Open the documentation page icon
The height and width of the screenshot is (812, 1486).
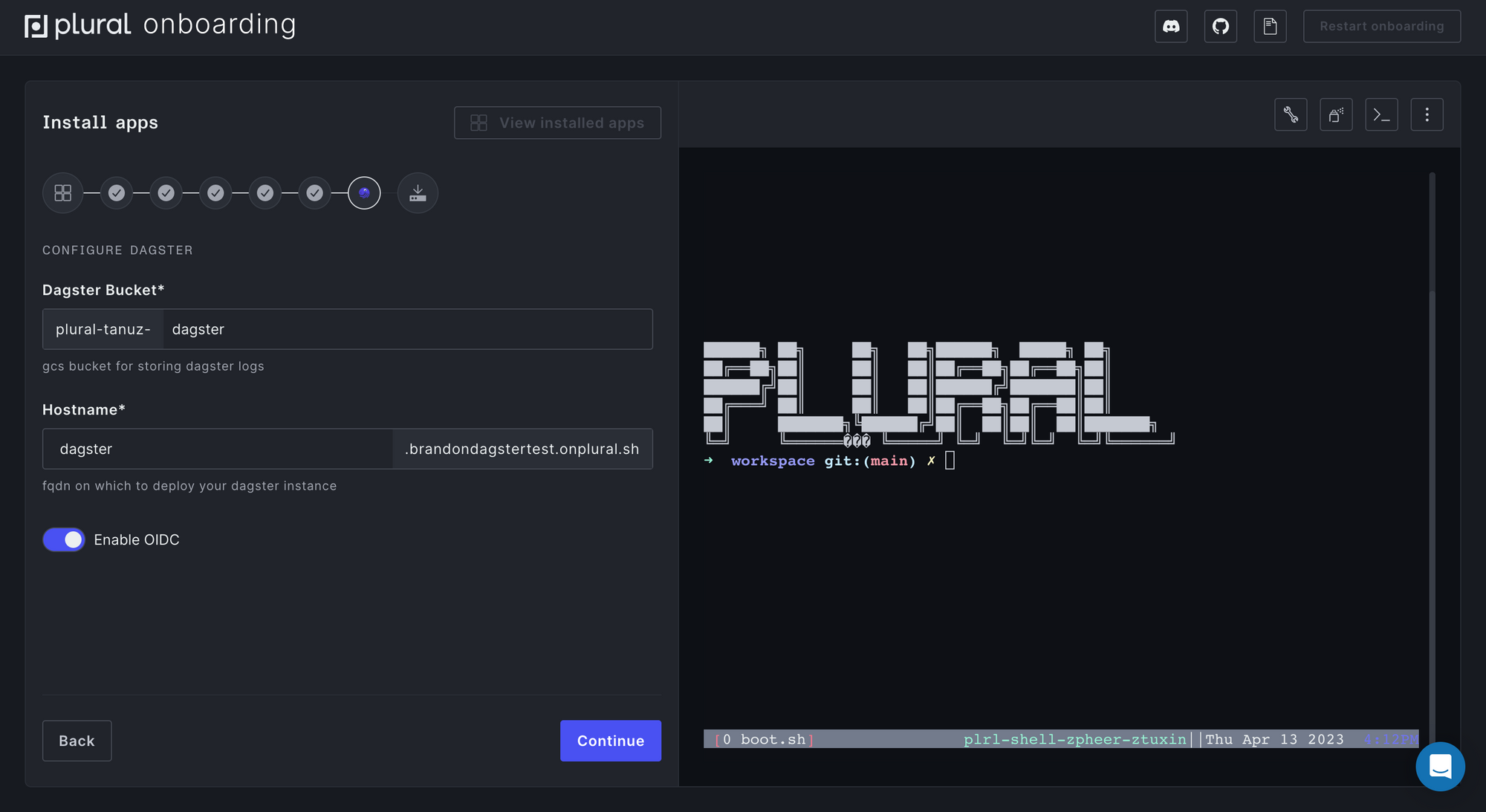pyautogui.click(x=1271, y=27)
